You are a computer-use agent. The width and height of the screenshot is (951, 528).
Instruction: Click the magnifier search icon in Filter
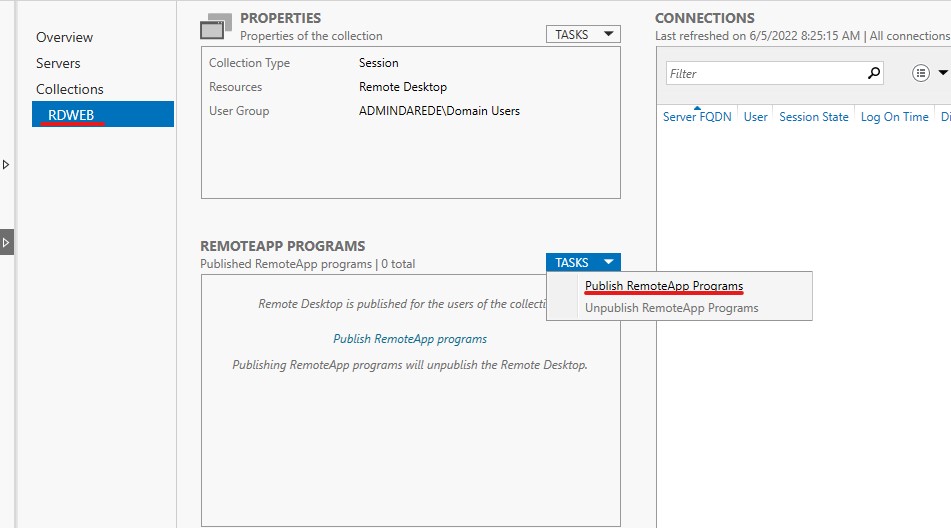pyautogui.click(x=873, y=73)
